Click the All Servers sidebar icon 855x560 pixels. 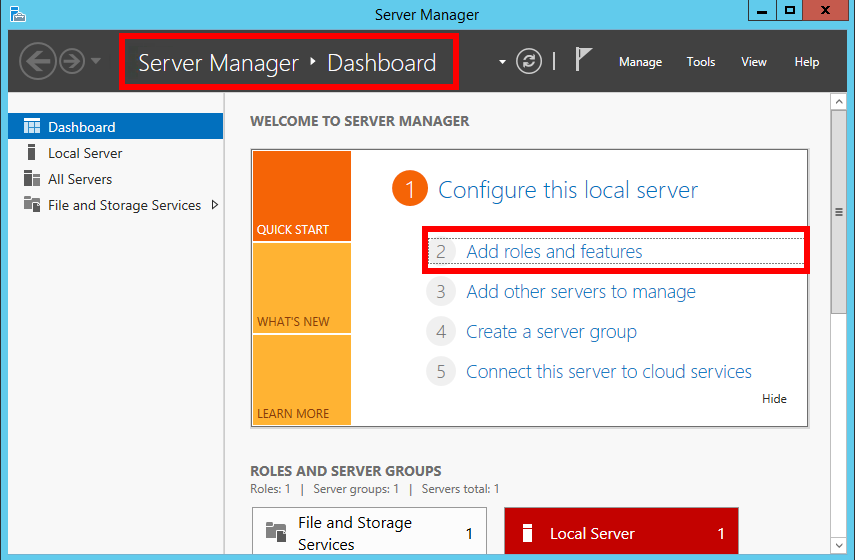[x=32, y=179]
